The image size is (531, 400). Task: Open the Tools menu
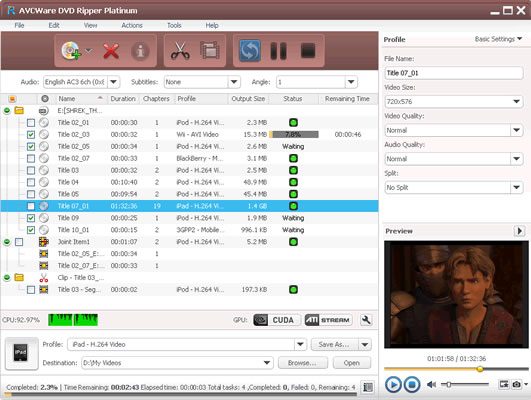(x=174, y=25)
